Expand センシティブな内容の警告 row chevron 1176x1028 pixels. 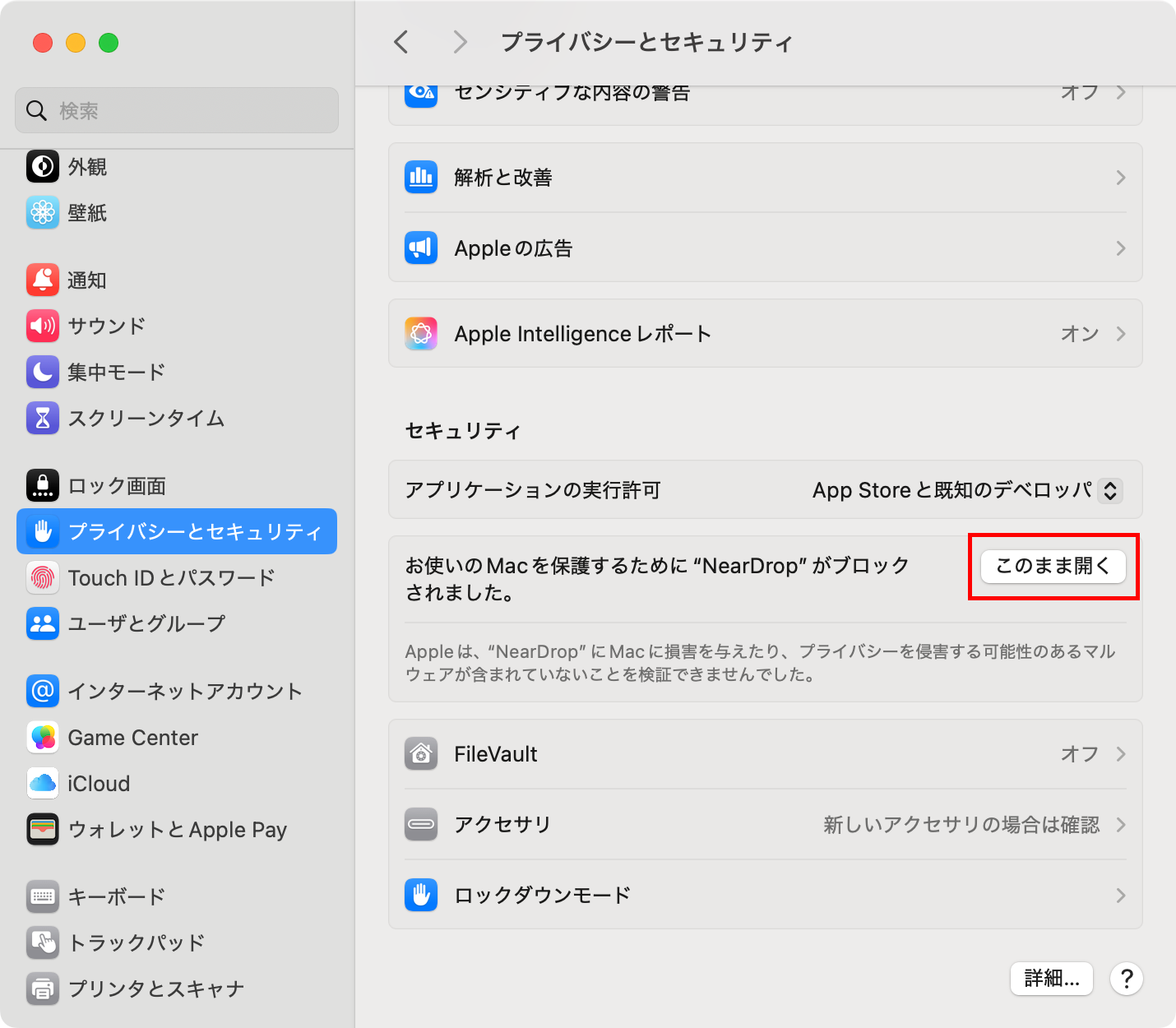coord(1120,93)
